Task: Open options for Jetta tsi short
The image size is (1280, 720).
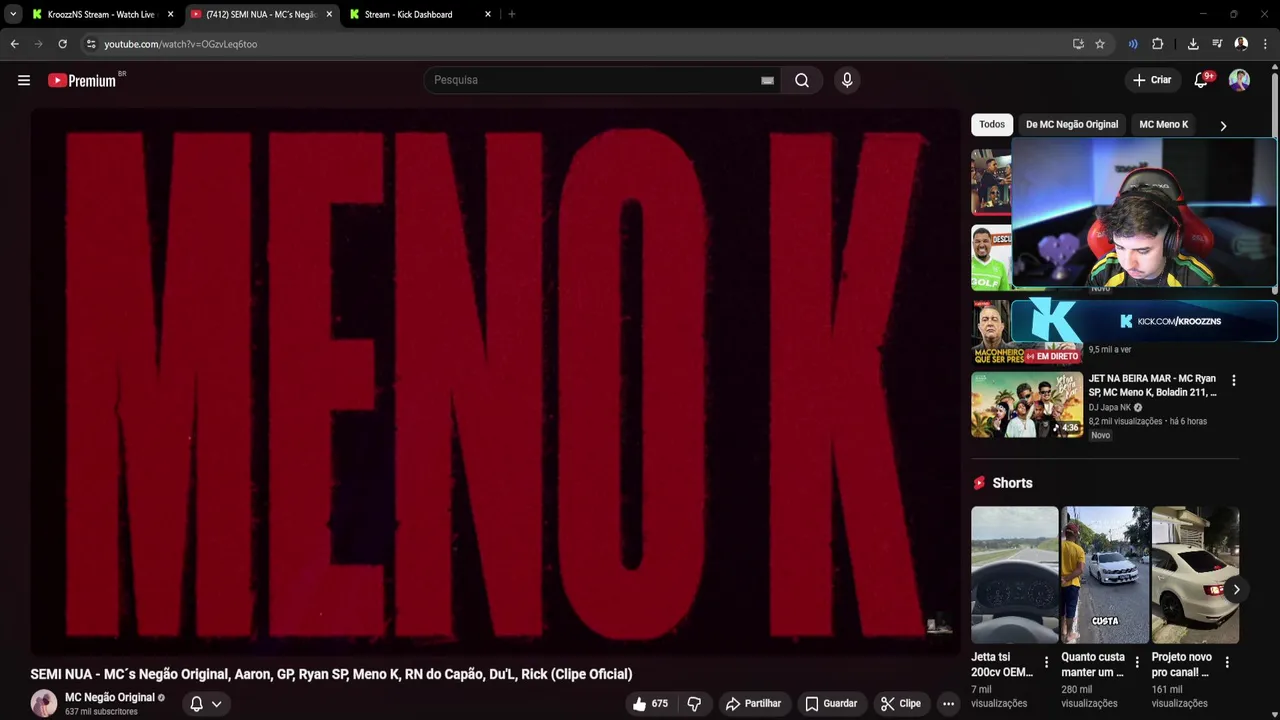Action: (1046, 662)
